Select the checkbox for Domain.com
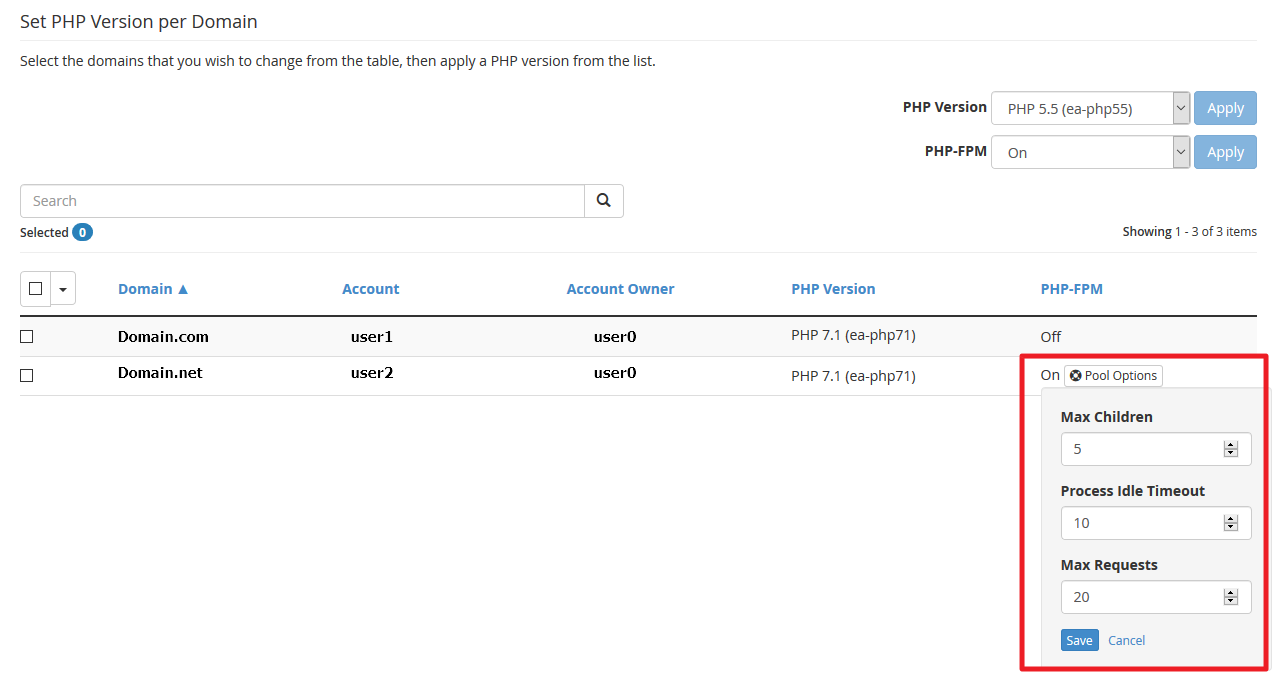Image resolution: width=1275 pixels, height=676 pixels. click(x=26, y=336)
